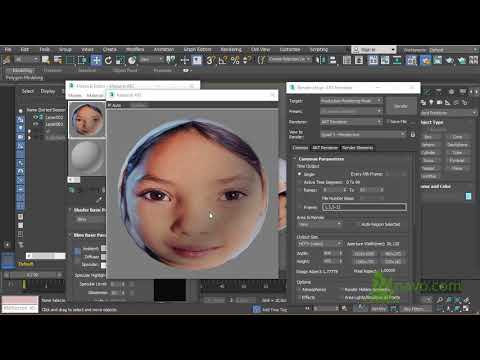Activate the Select and Rotate tool
480x360 pixels.
[x=108, y=60]
